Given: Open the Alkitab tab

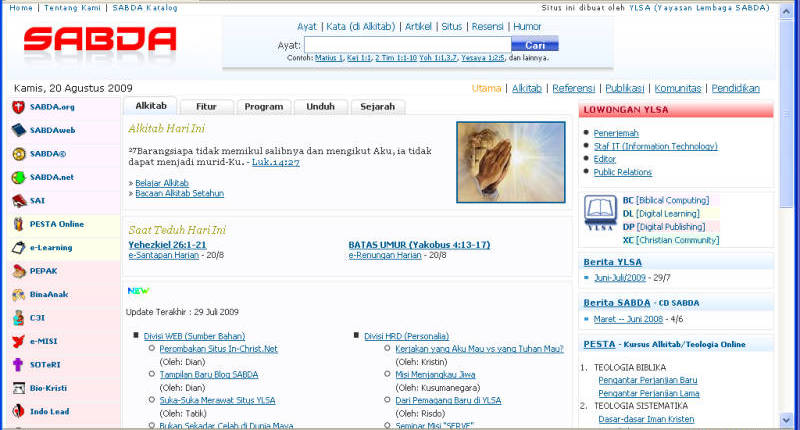Looking at the screenshot, I should (x=151, y=106).
